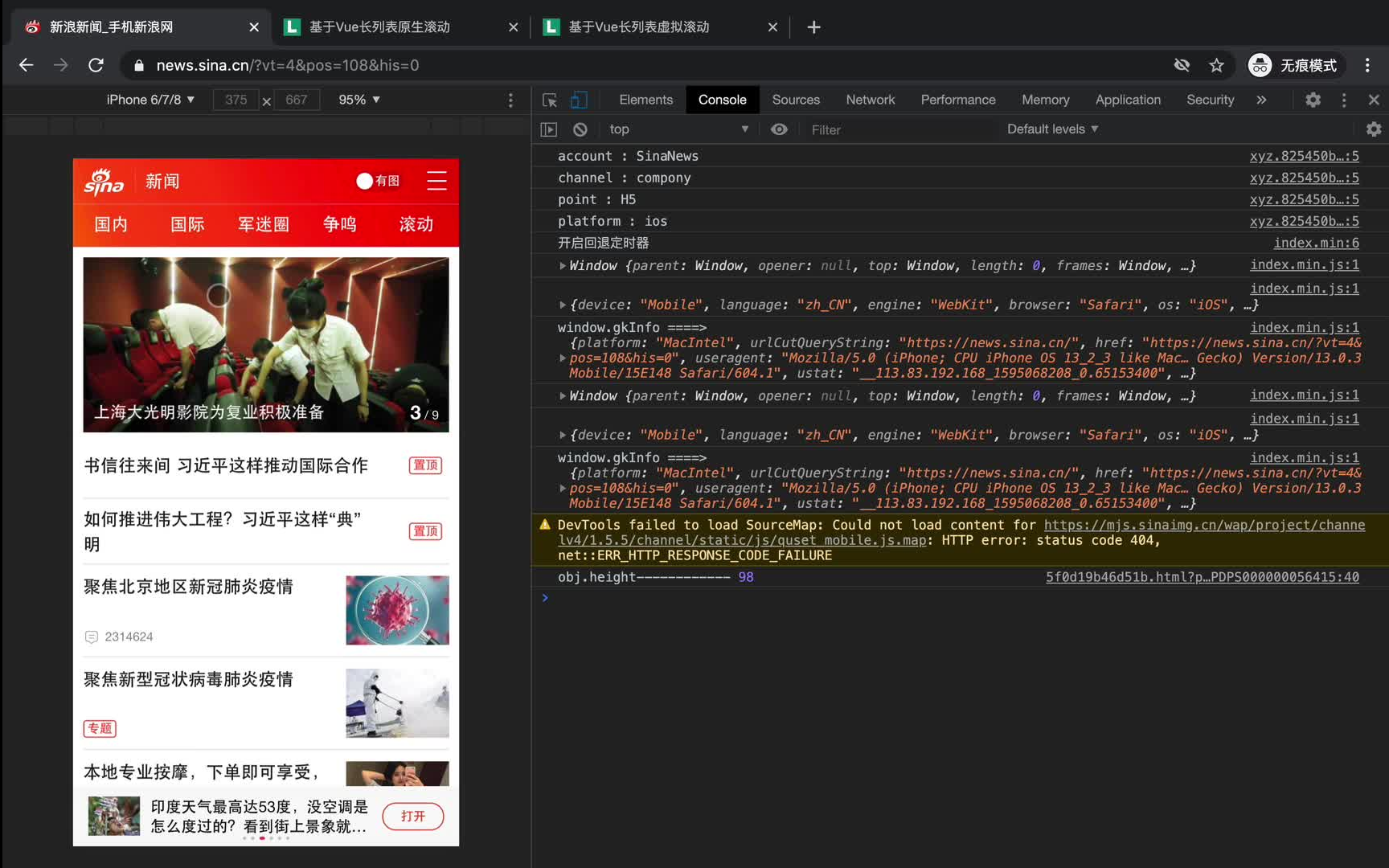Open a new browser tab with plus
The width and height of the screenshot is (1389, 868).
click(x=813, y=27)
